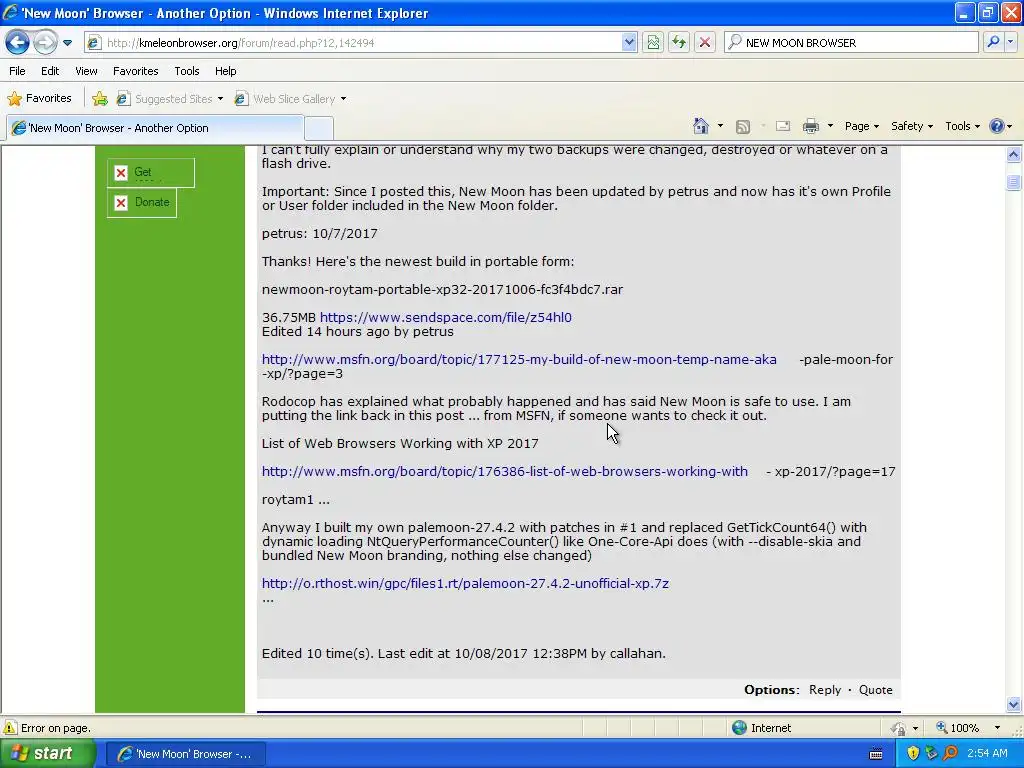Open the Tools menu in menu bar
This screenshot has height=768, width=1024.
(186, 71)
